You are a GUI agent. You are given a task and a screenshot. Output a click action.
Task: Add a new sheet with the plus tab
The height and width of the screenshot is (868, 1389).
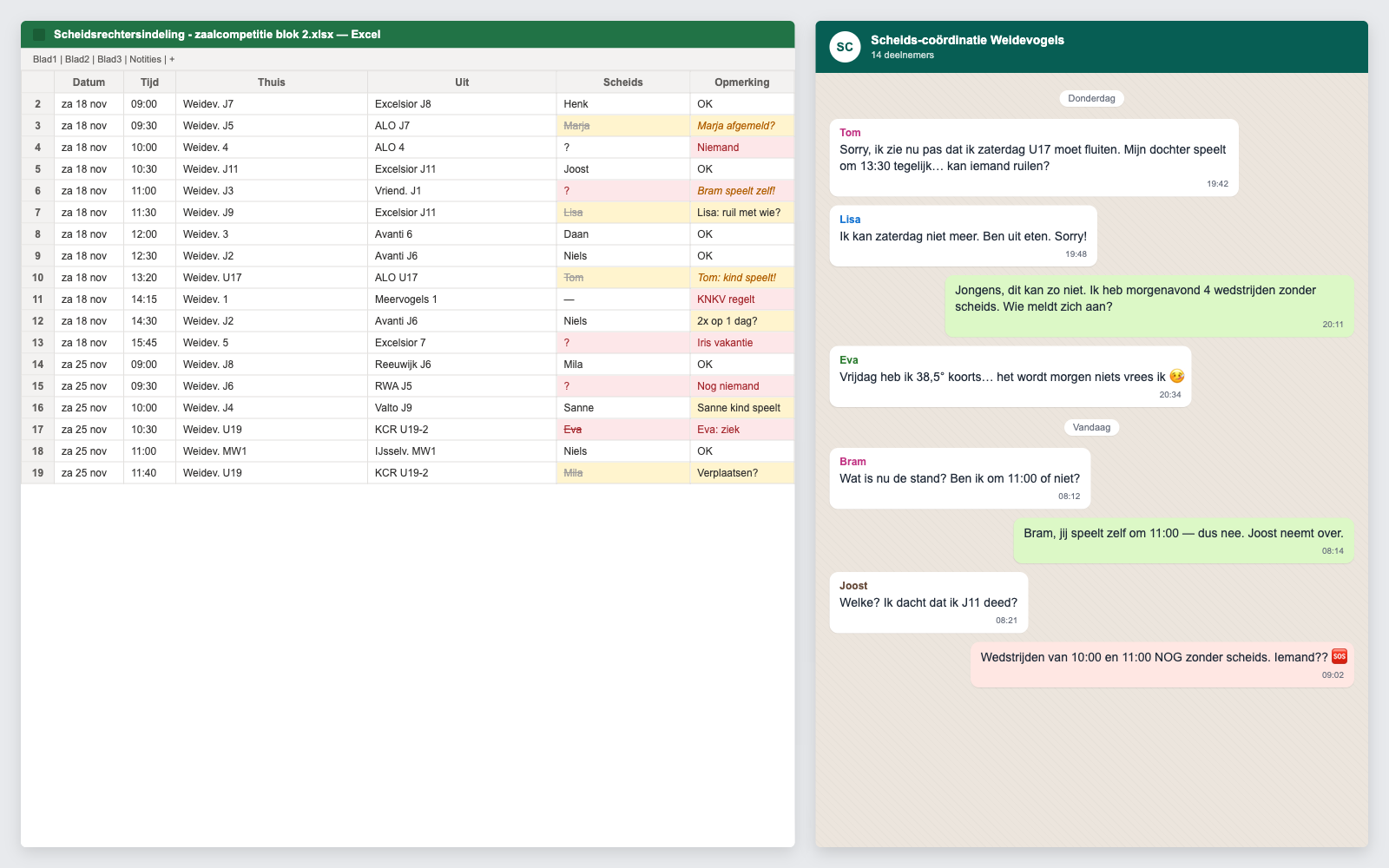172,59
